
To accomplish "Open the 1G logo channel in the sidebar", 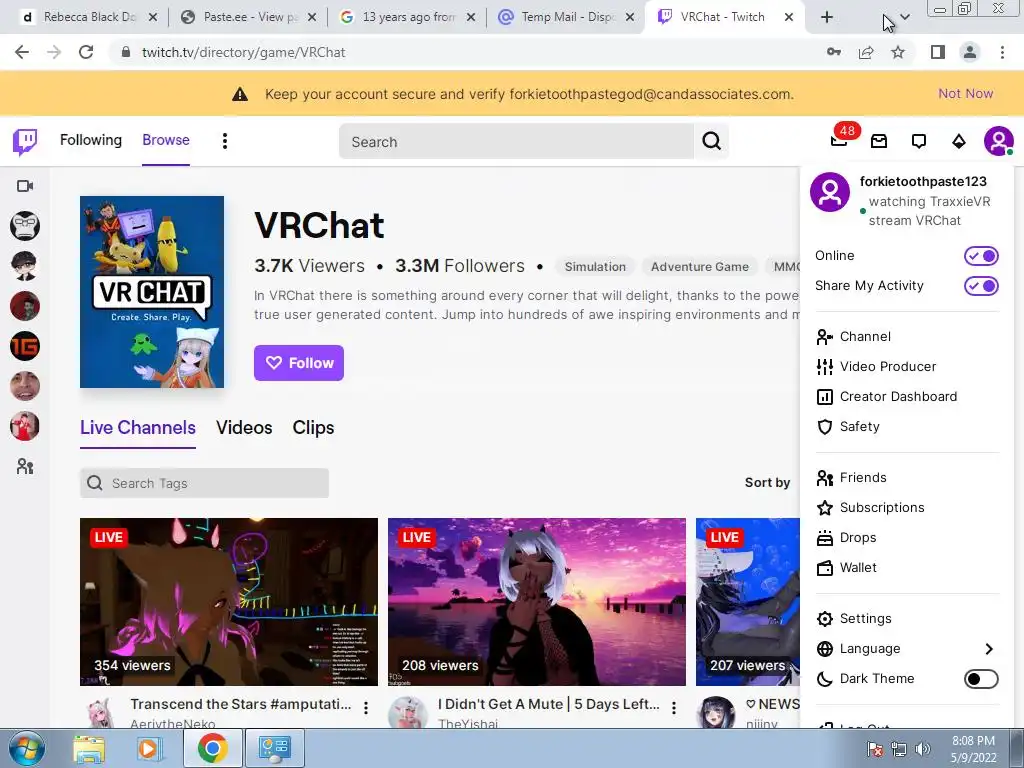I will click(25, 346).
